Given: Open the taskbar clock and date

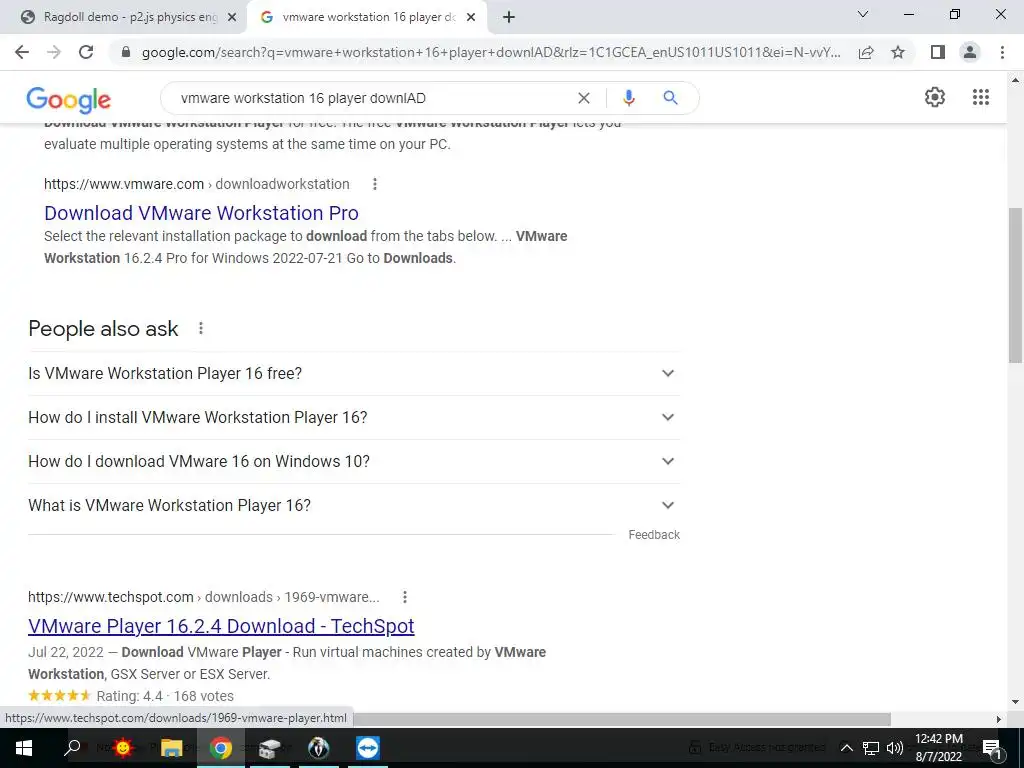Looking at the screenshot, I should coord(938,748).
